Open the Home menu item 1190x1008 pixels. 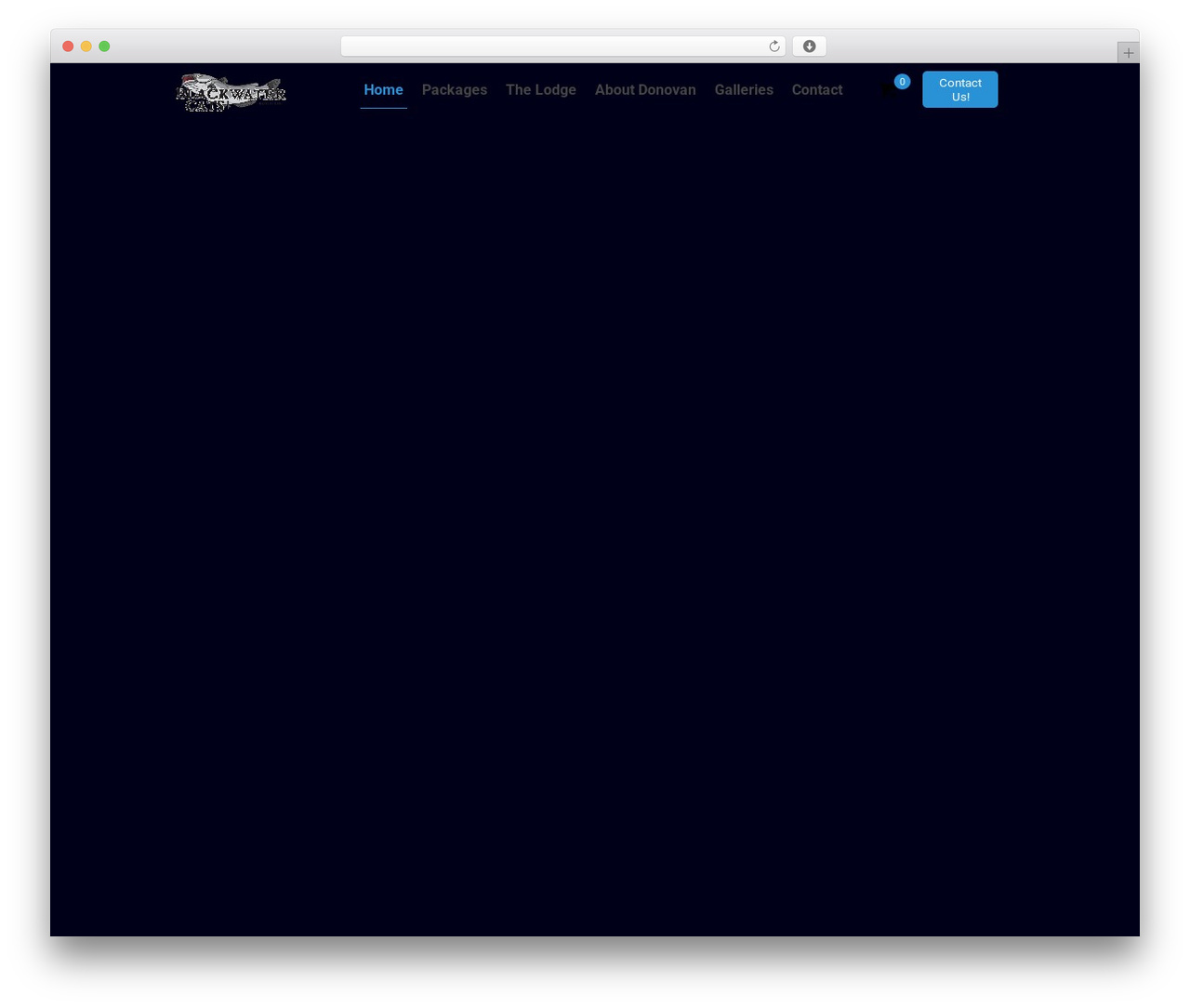pyautogui.click(x=383, y=89)
